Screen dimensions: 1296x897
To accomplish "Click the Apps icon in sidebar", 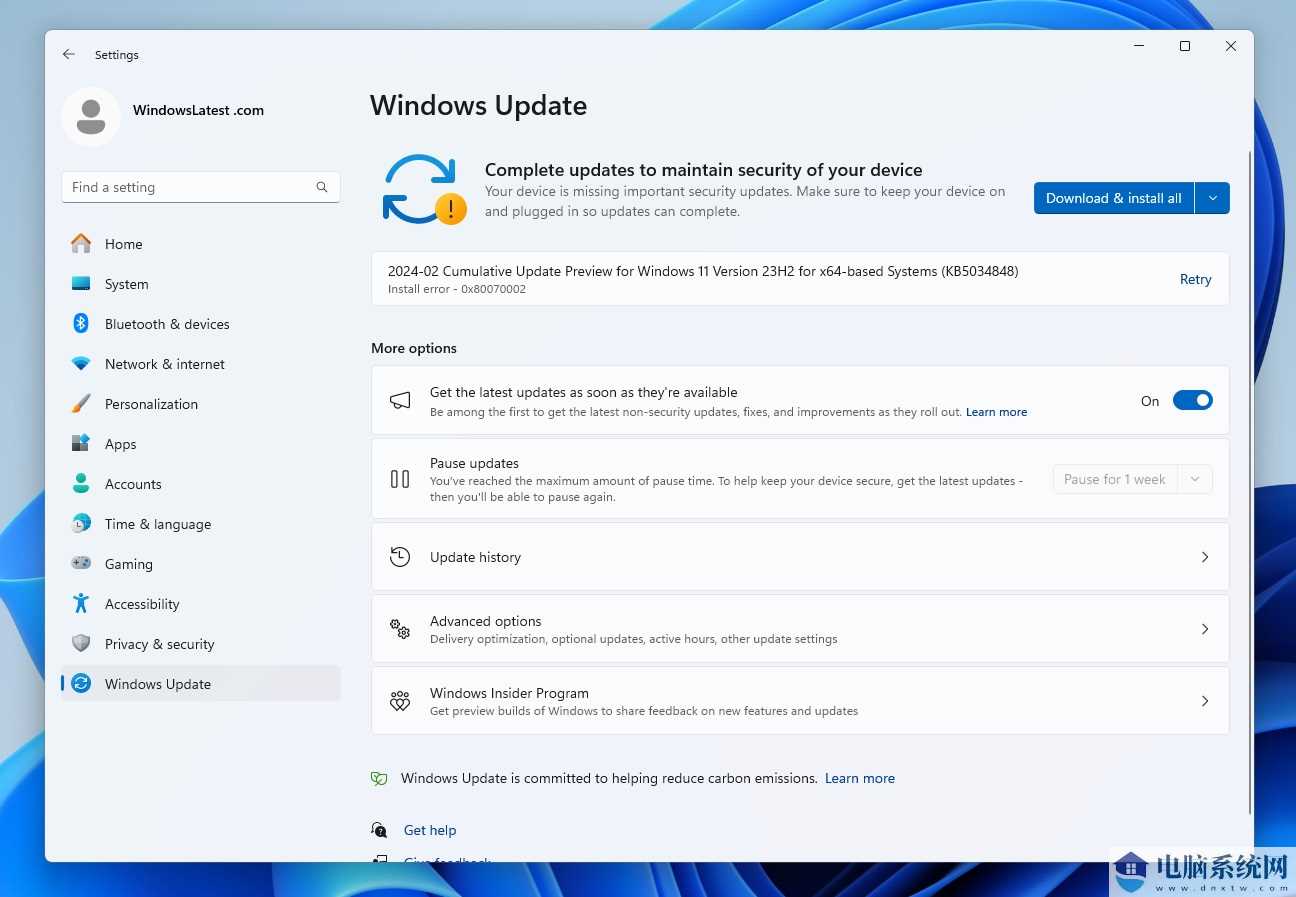I will [x=81, y=444].
